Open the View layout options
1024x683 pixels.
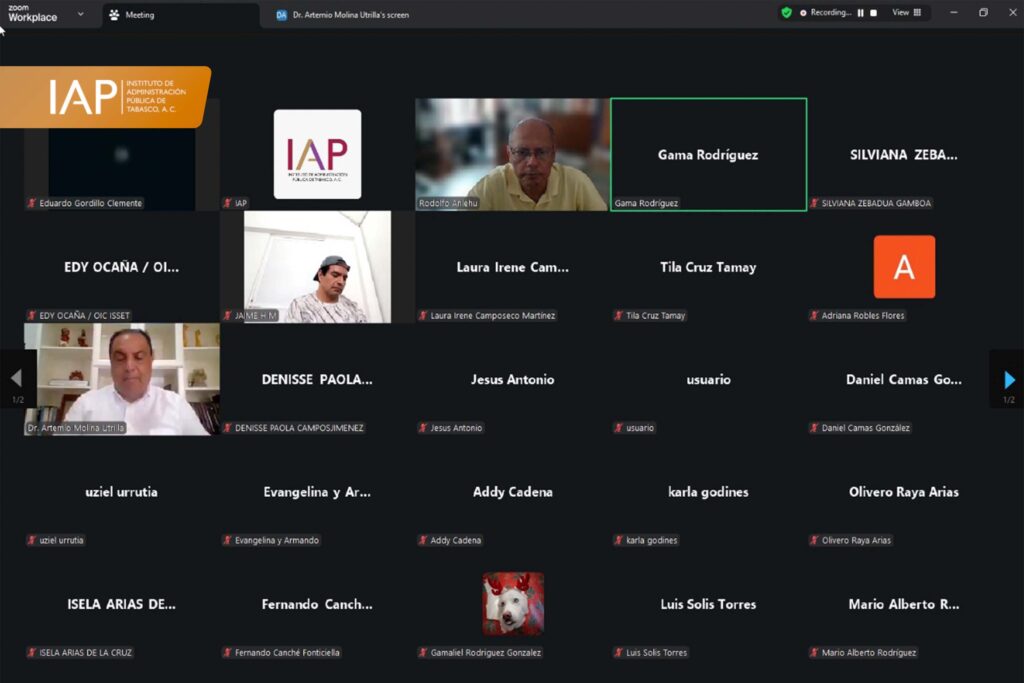coord(905,13)
